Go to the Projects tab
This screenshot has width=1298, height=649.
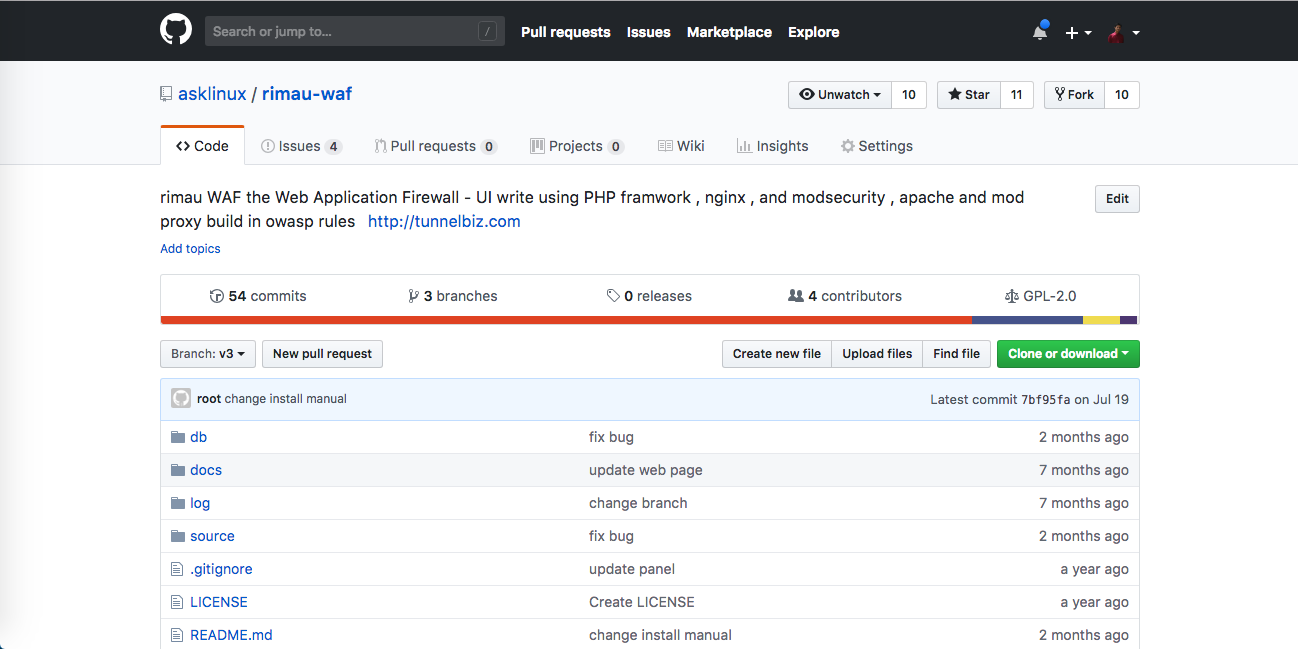[577, 146]
